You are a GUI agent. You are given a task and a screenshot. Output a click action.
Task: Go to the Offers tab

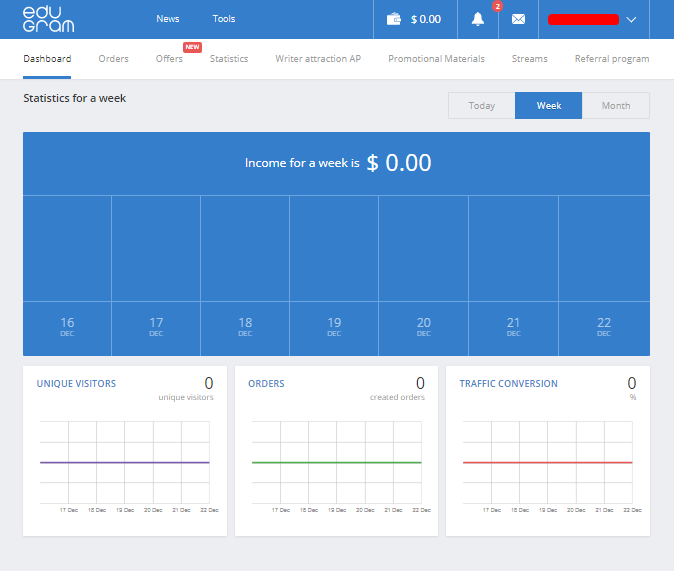(x=169, y=59)
